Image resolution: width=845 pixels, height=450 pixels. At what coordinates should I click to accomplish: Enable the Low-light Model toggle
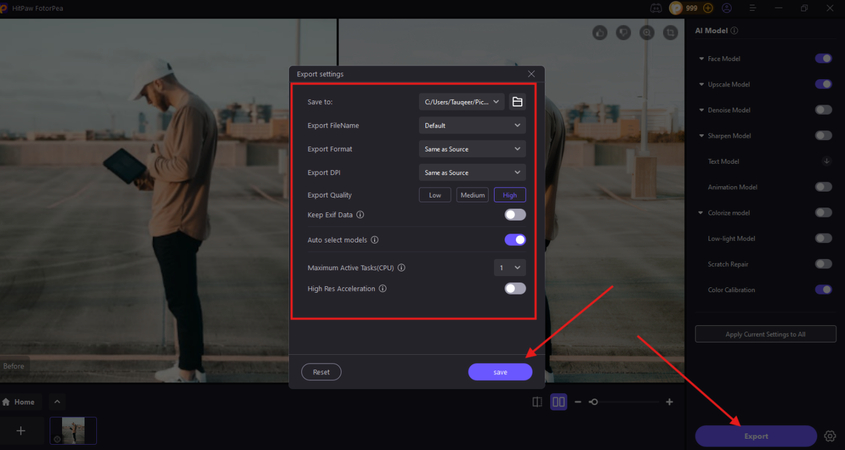[823, 238]
